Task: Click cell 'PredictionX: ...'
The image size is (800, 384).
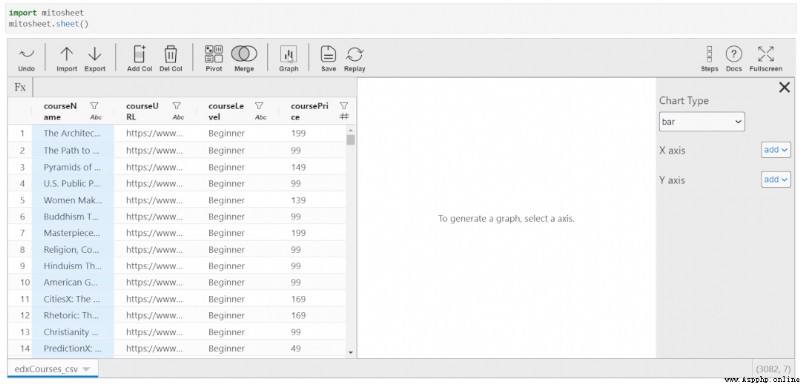Action: (x=73, y=348)
